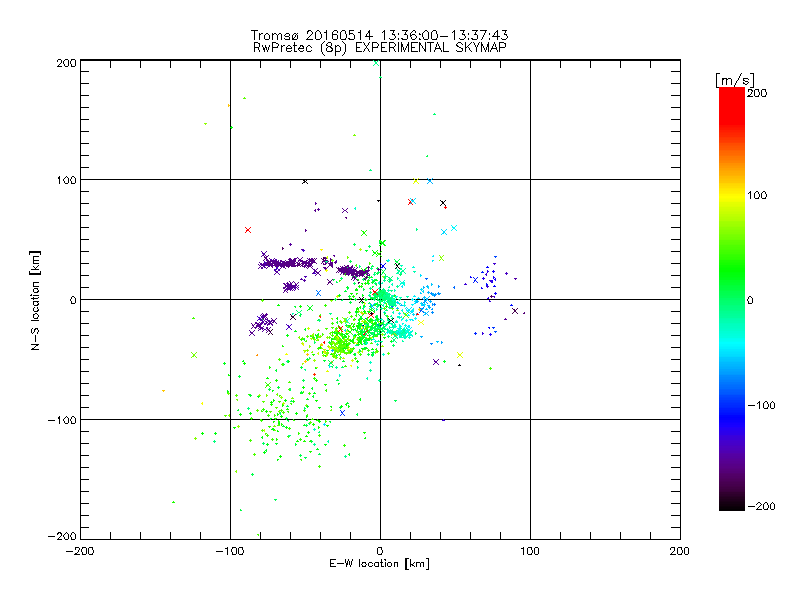The width and height of the screenshot is (800, 600).
Task: Click the x-axis '-200' tick label
Action: click(x=81, y=551)
